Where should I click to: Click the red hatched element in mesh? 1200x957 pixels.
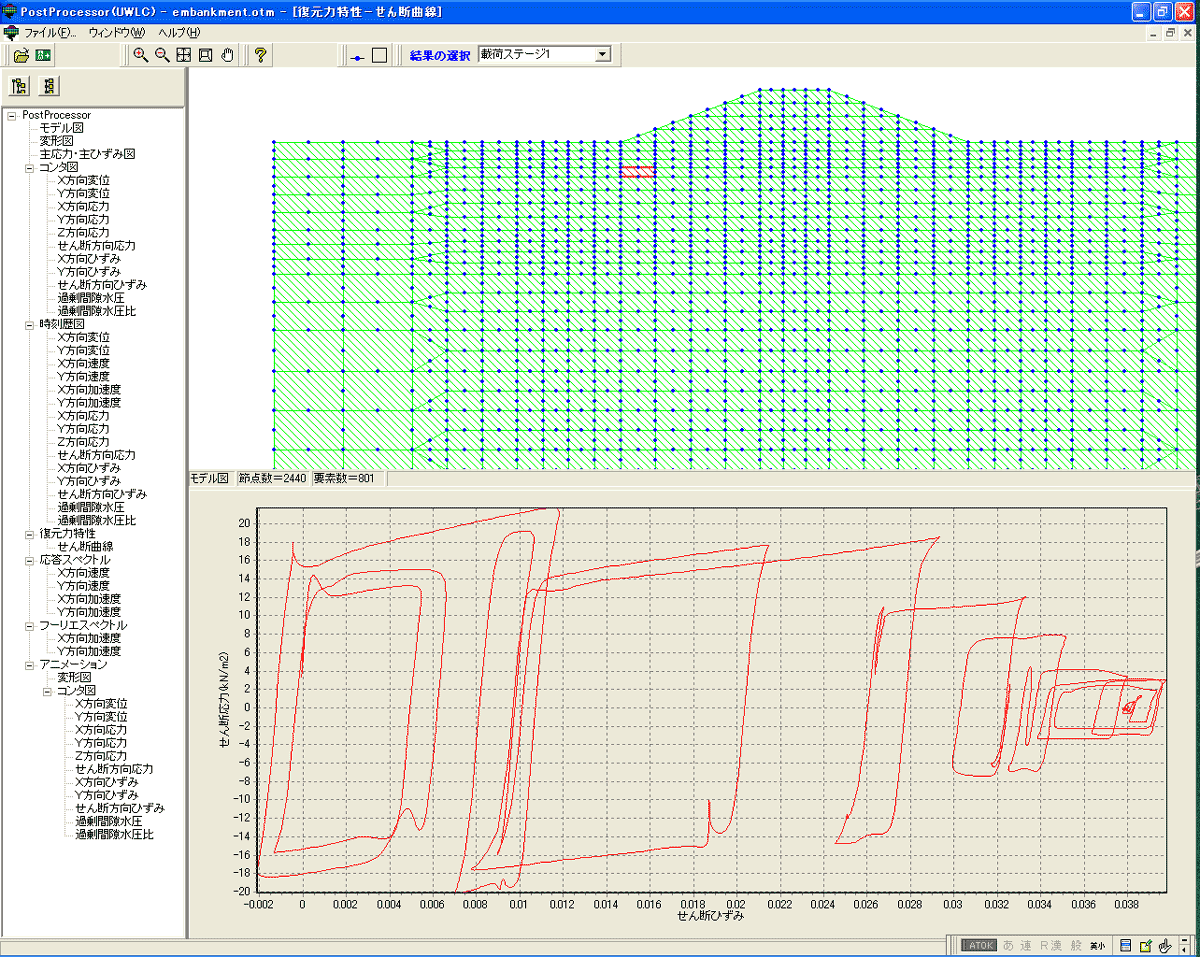(637, 172)
